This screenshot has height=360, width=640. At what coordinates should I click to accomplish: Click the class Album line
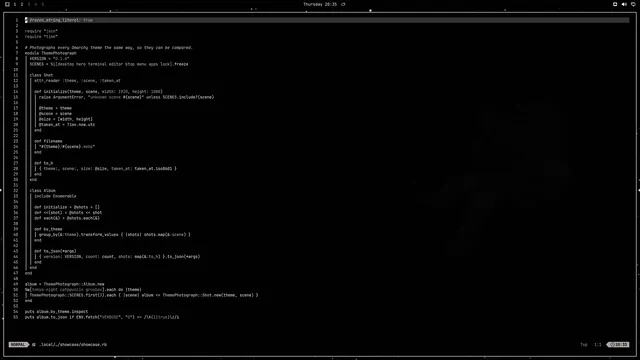coord(42,191)
